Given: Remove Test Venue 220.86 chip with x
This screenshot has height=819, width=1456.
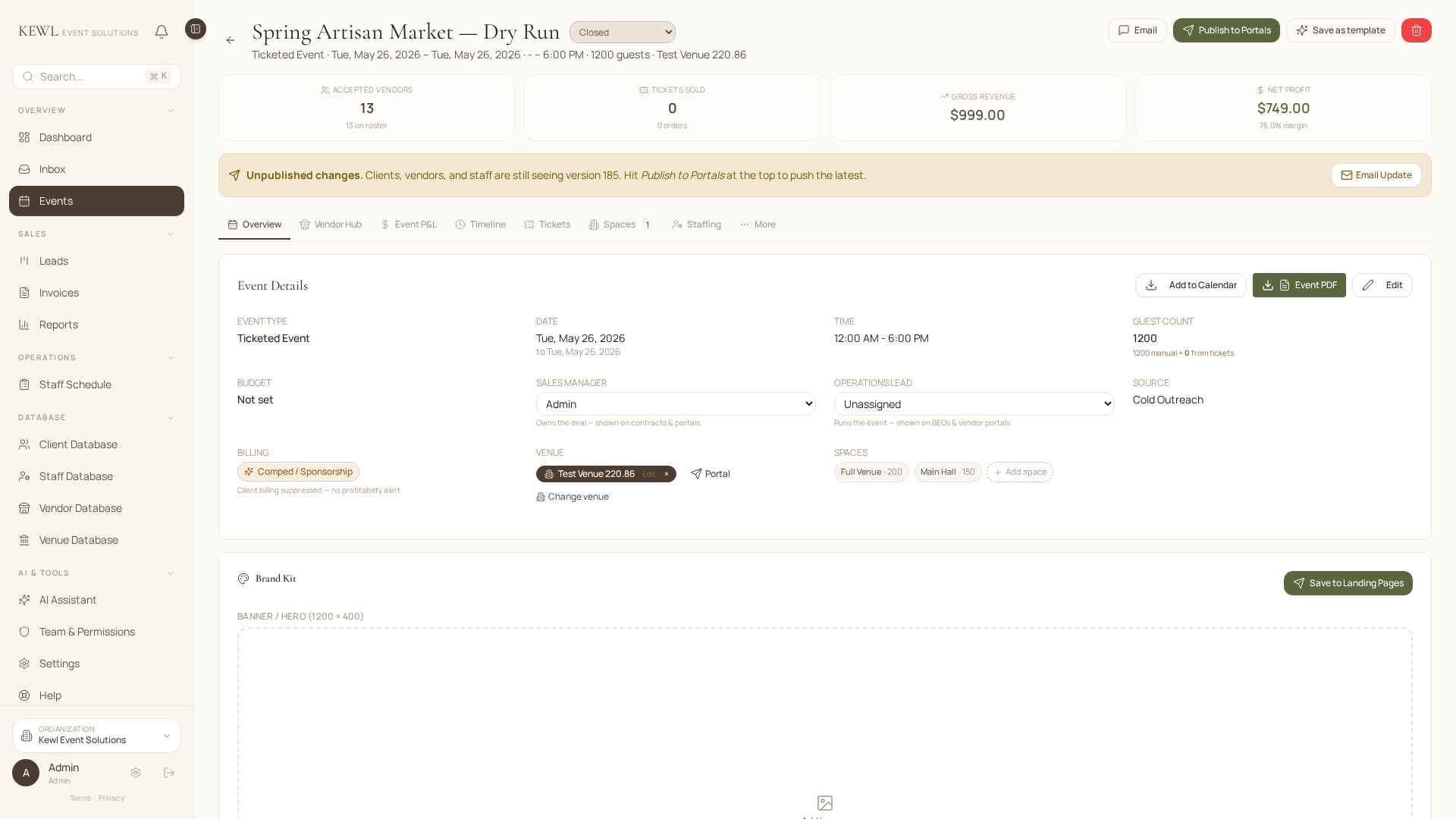Looking at the screenshot, I should 667,474.
